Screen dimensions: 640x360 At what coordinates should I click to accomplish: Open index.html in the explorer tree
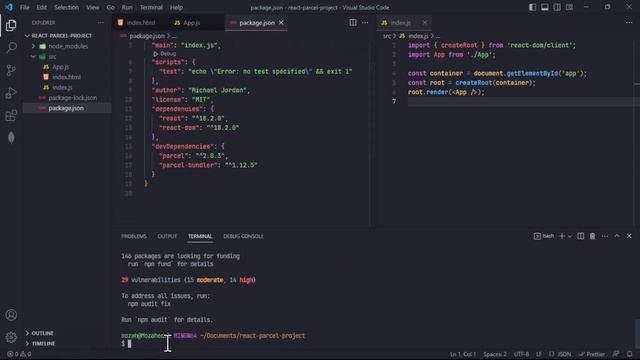click(67, 77)
